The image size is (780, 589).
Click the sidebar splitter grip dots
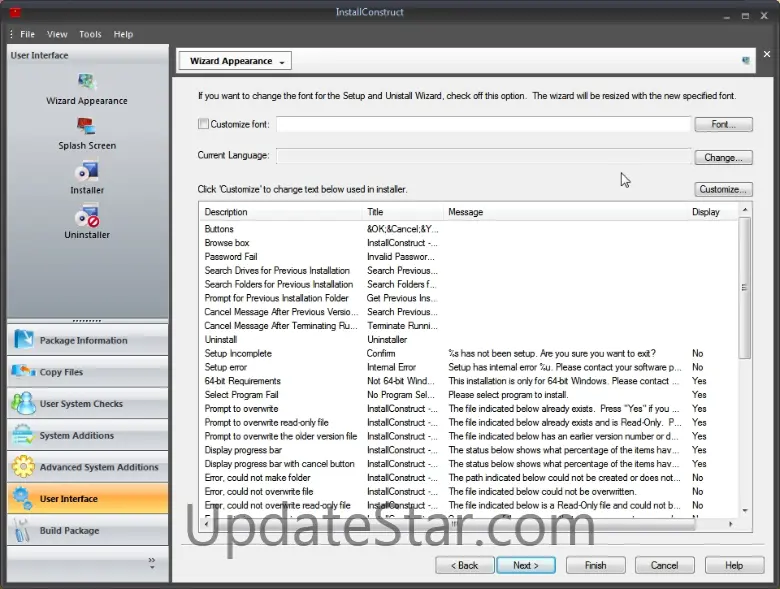pyautogui.click(x=87, y=321)
